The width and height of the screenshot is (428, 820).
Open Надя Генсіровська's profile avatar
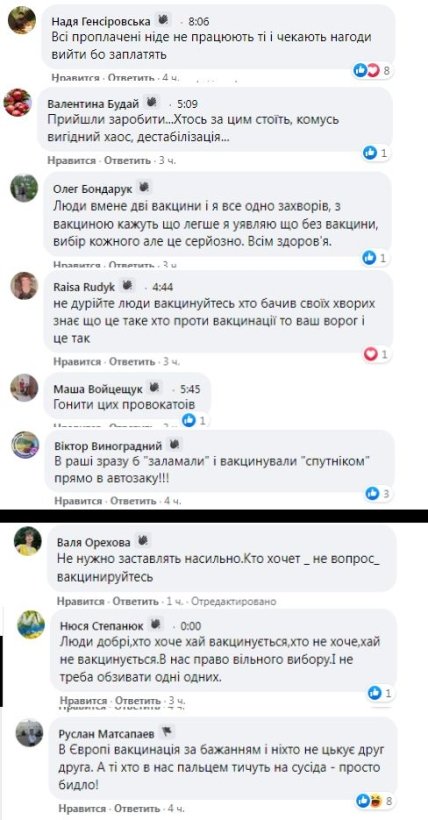(22, 21)
